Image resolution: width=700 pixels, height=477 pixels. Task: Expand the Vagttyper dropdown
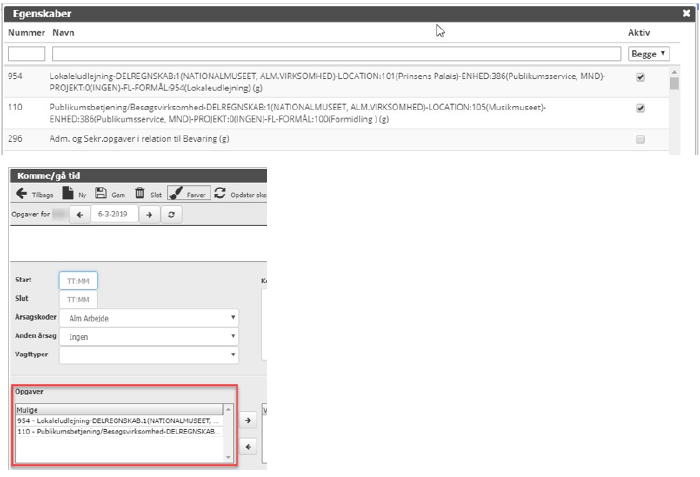point(149,354)
